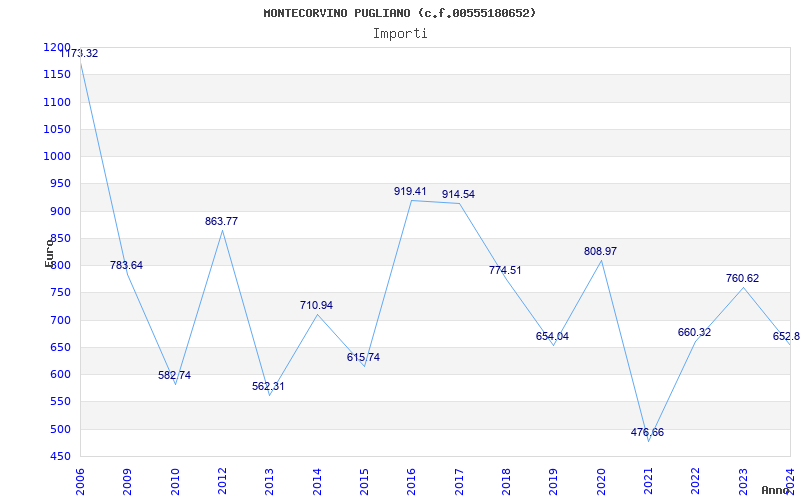The width and height of the screenshot is (800, 500).
Task: Click the 710.94 data label
Action: pyautogui.click(x=316, y=305)
